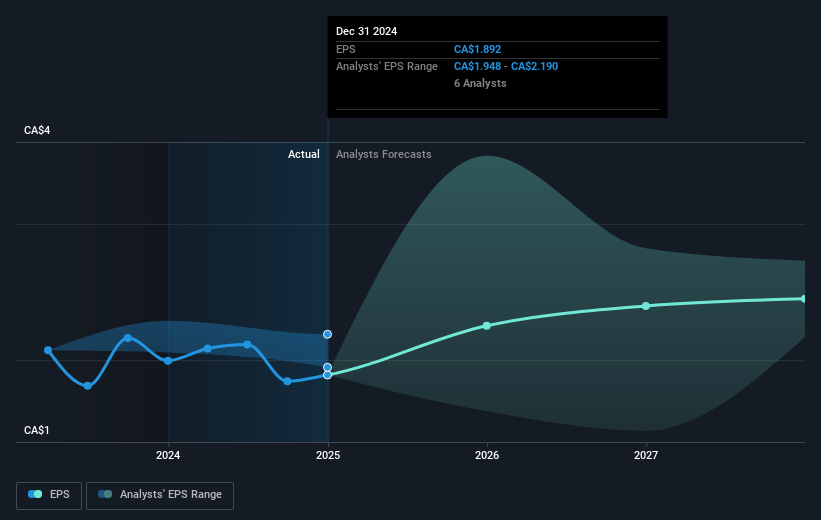Select the EPS dip point in late 2024
The width and height of the screenshot is (821, 520).
coord(287,381)
